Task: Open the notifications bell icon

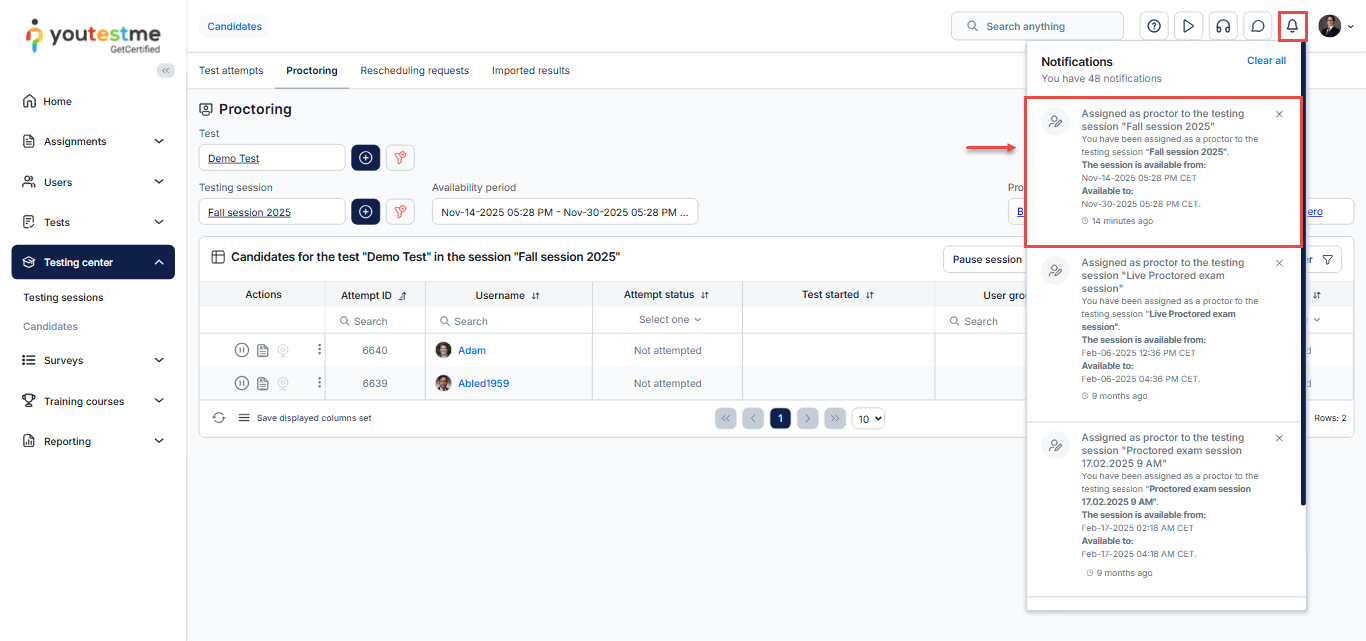Action: click(x=1292, y=26)
